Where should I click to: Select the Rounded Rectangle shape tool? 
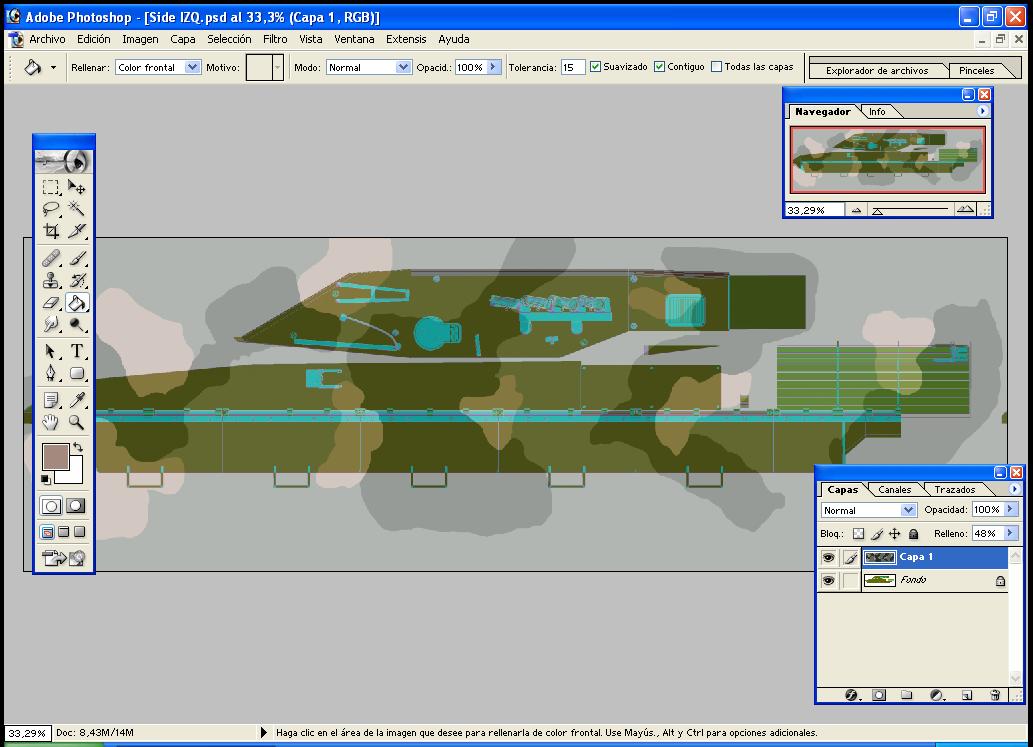point(76,374)
